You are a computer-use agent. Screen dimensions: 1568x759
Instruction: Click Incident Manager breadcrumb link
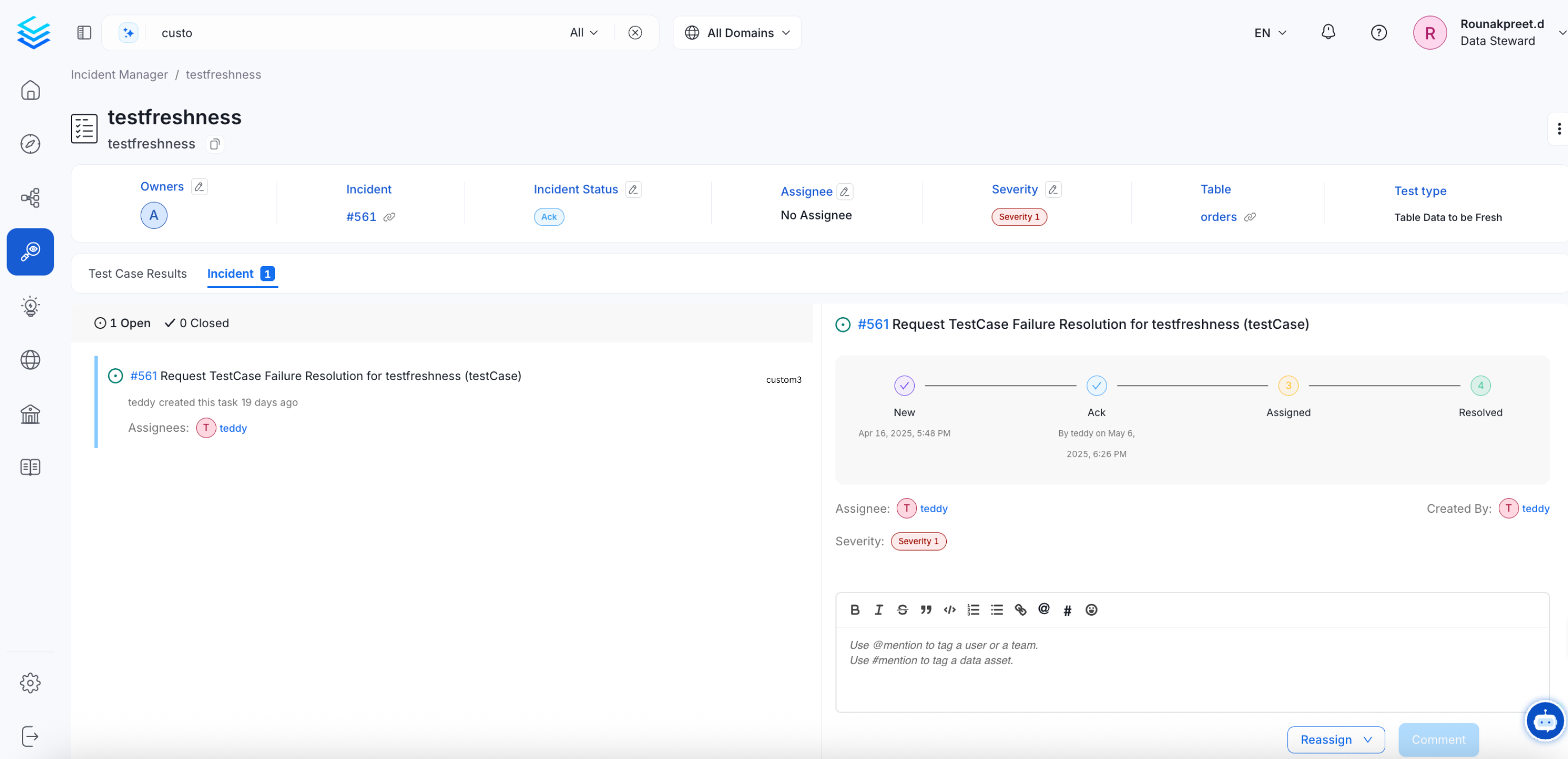click(x=119, y=74)
